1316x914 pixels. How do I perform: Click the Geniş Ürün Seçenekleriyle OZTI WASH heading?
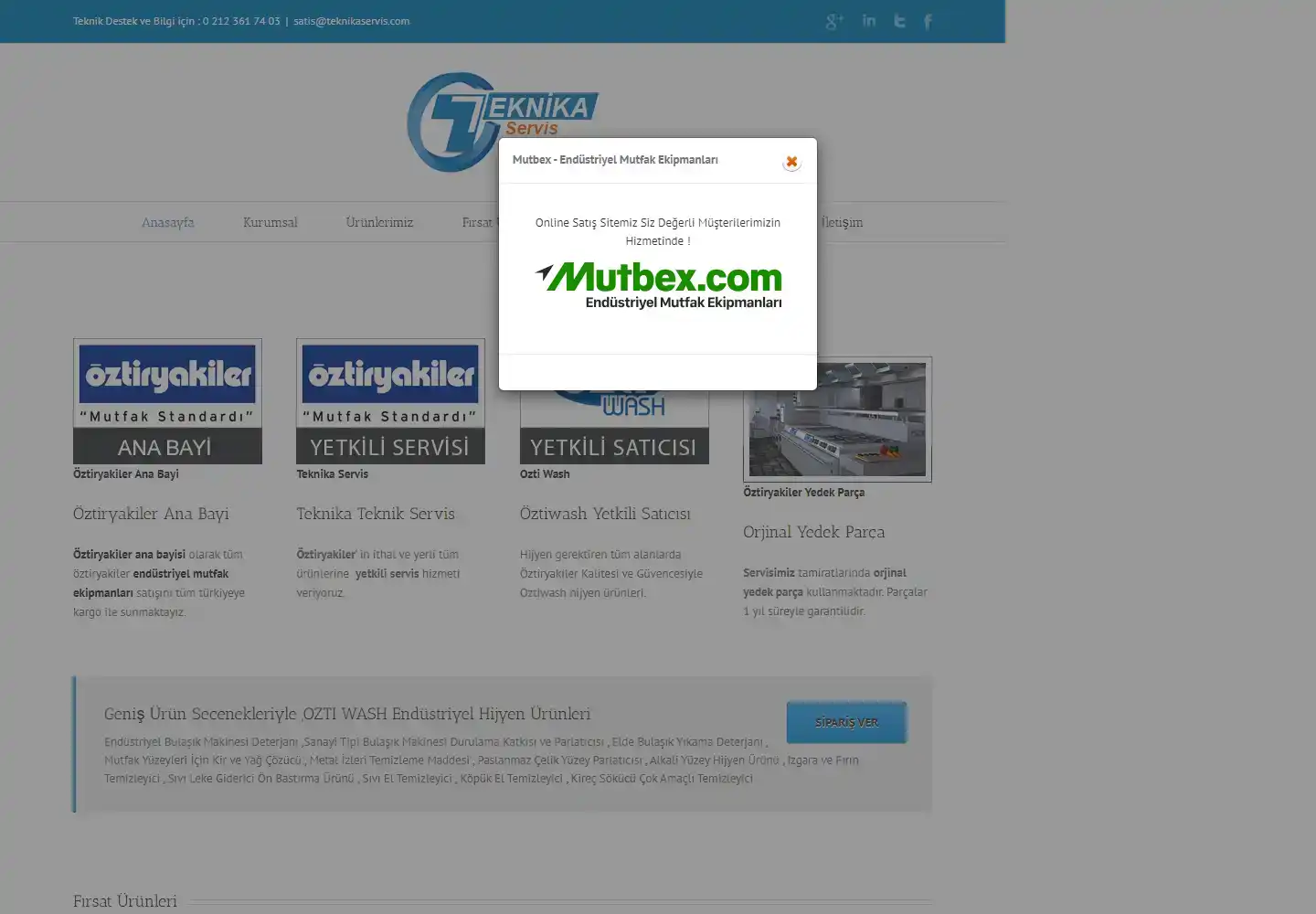click(x=347, y=714)
